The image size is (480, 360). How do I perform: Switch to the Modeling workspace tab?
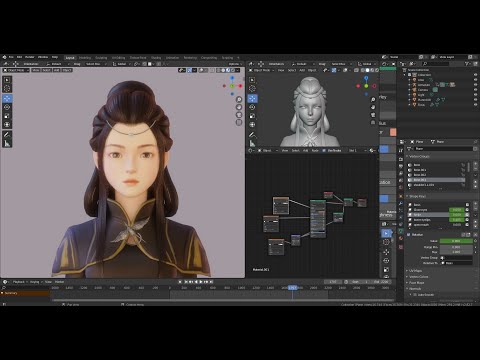click(85, 58)
